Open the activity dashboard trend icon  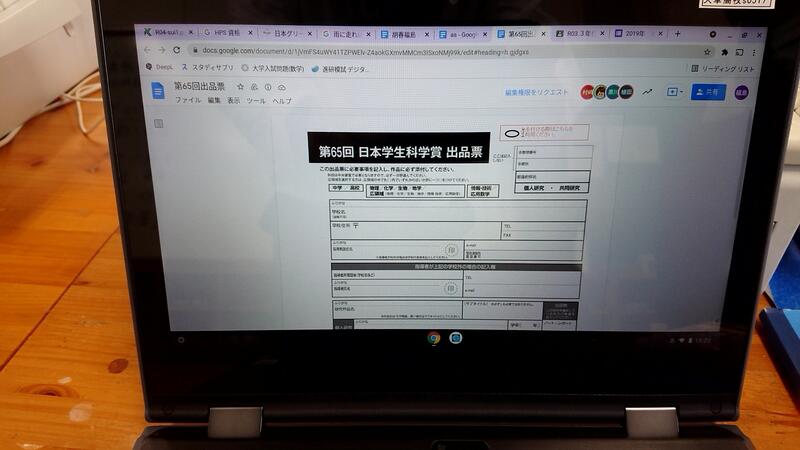647,91
